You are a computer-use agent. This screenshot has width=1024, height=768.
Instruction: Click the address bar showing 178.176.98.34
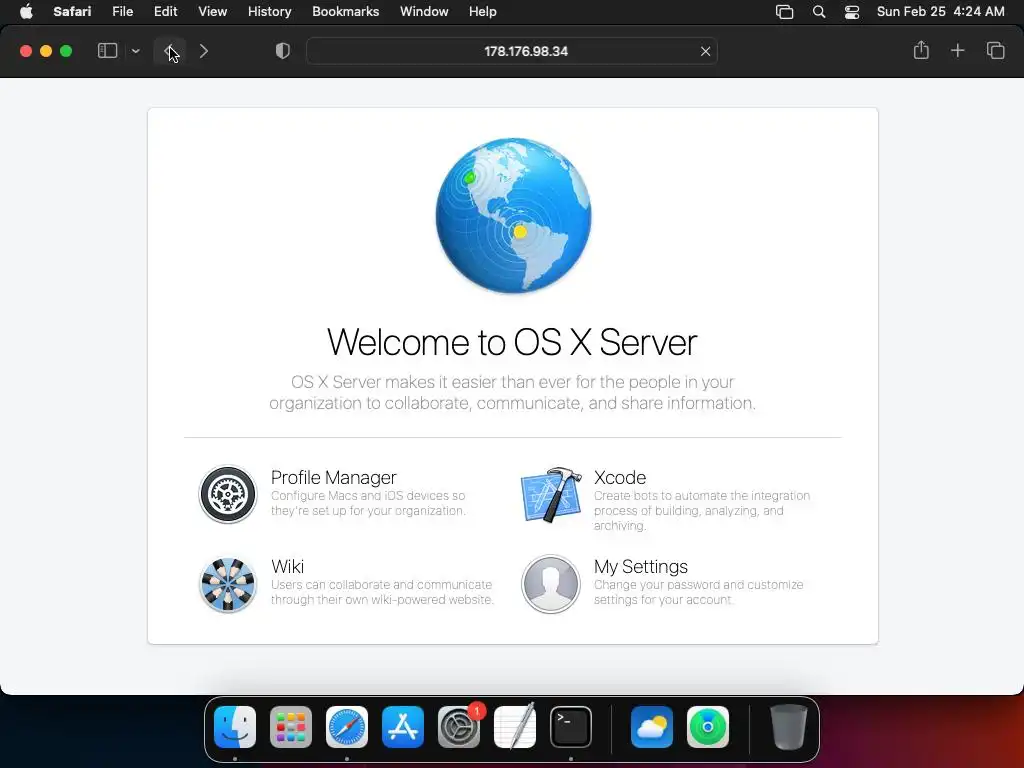(512, 51)
